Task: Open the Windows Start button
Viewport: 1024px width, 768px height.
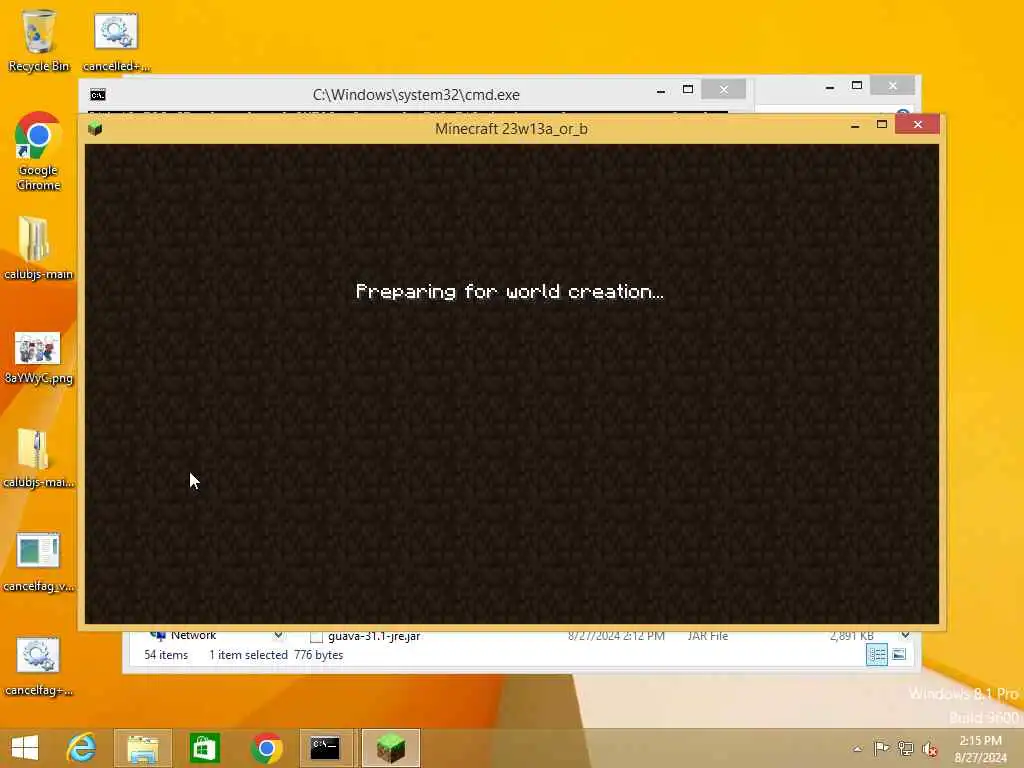Action: pyautogui.click(x=25, y=748)
